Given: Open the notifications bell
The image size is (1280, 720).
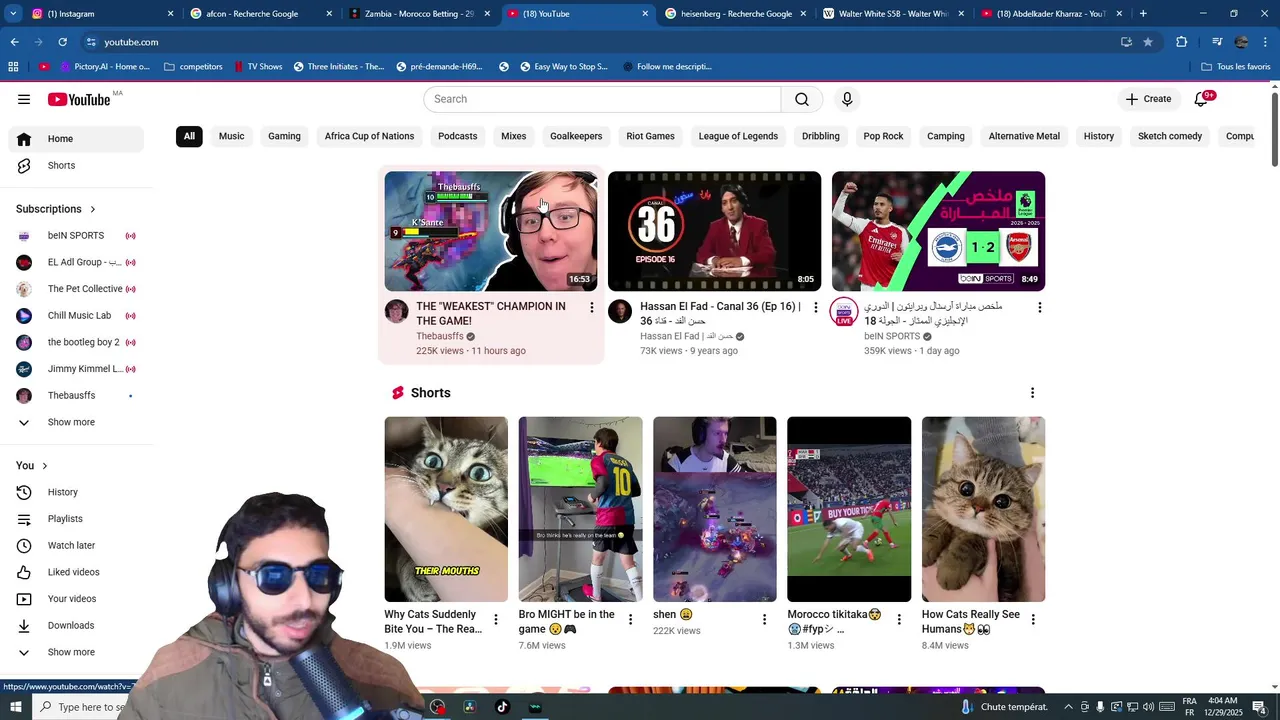Looking at the screenshot, I should [x=1202, y=99].
